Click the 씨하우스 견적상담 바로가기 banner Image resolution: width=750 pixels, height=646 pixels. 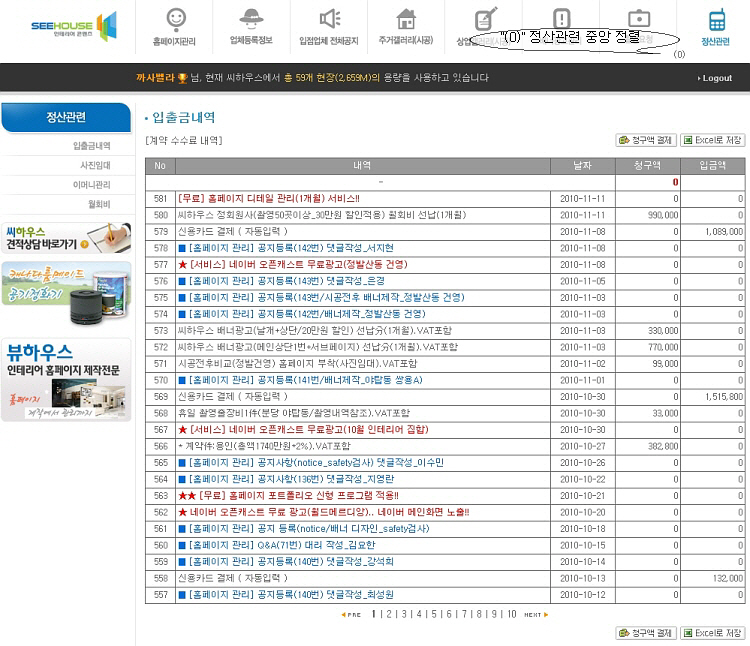(x=66, y=238)
